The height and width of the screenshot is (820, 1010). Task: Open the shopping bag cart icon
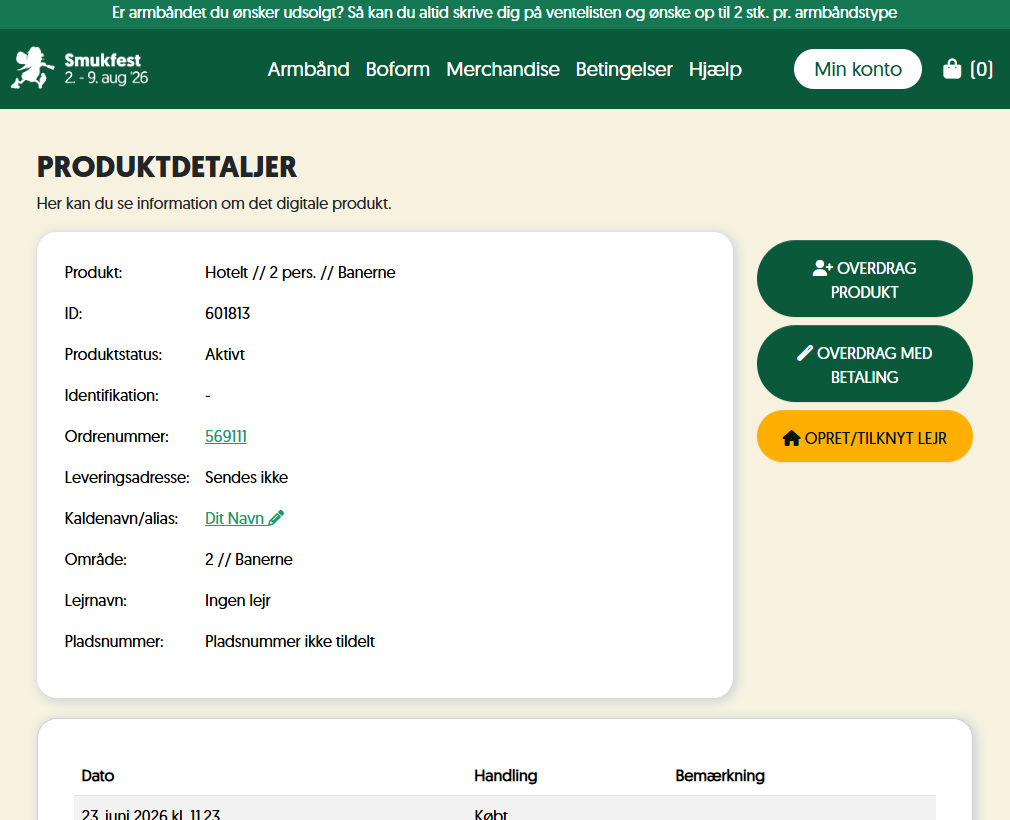coord(951,68)
